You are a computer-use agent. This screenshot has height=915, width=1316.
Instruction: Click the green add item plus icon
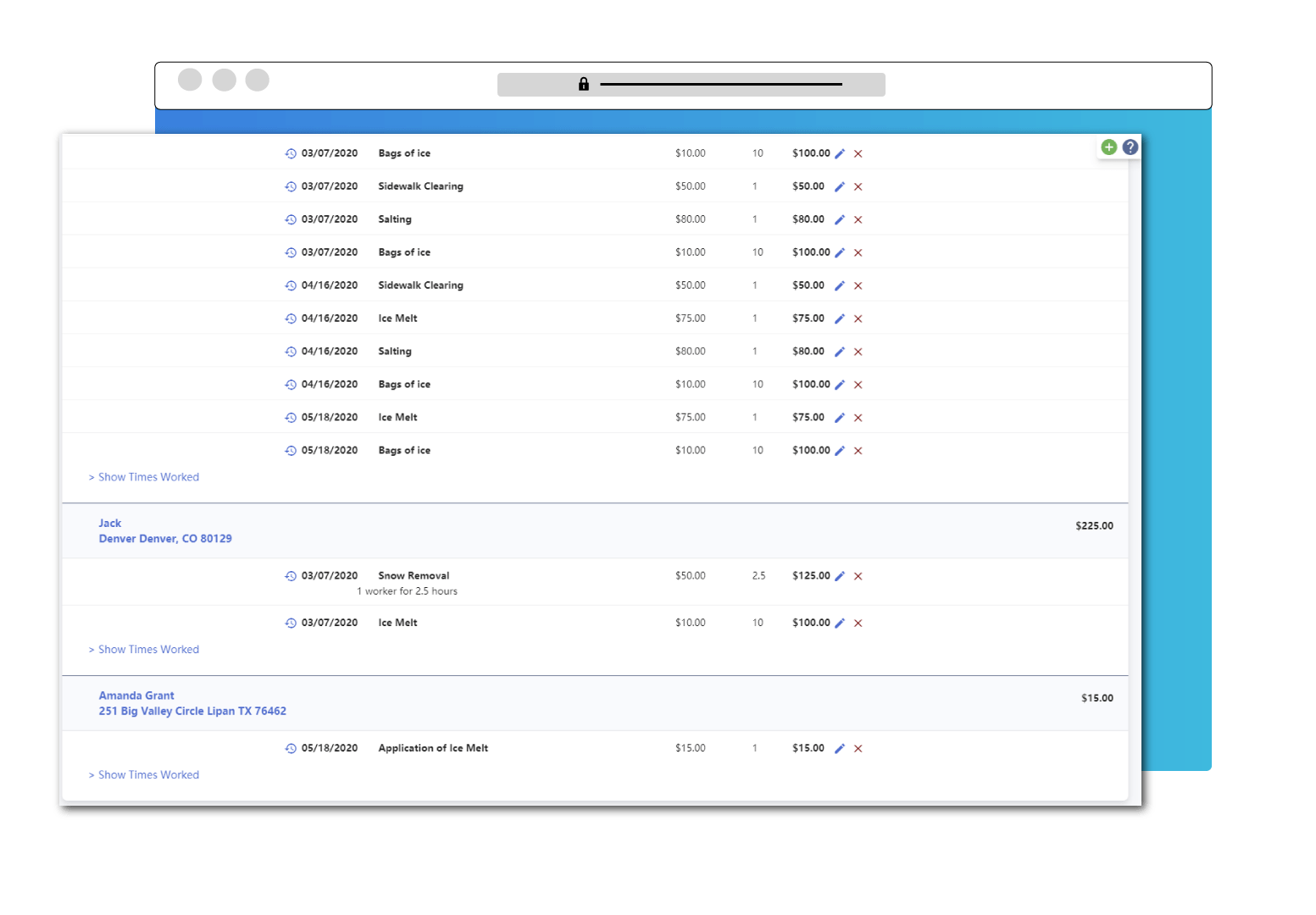(x=1108, y=147)
